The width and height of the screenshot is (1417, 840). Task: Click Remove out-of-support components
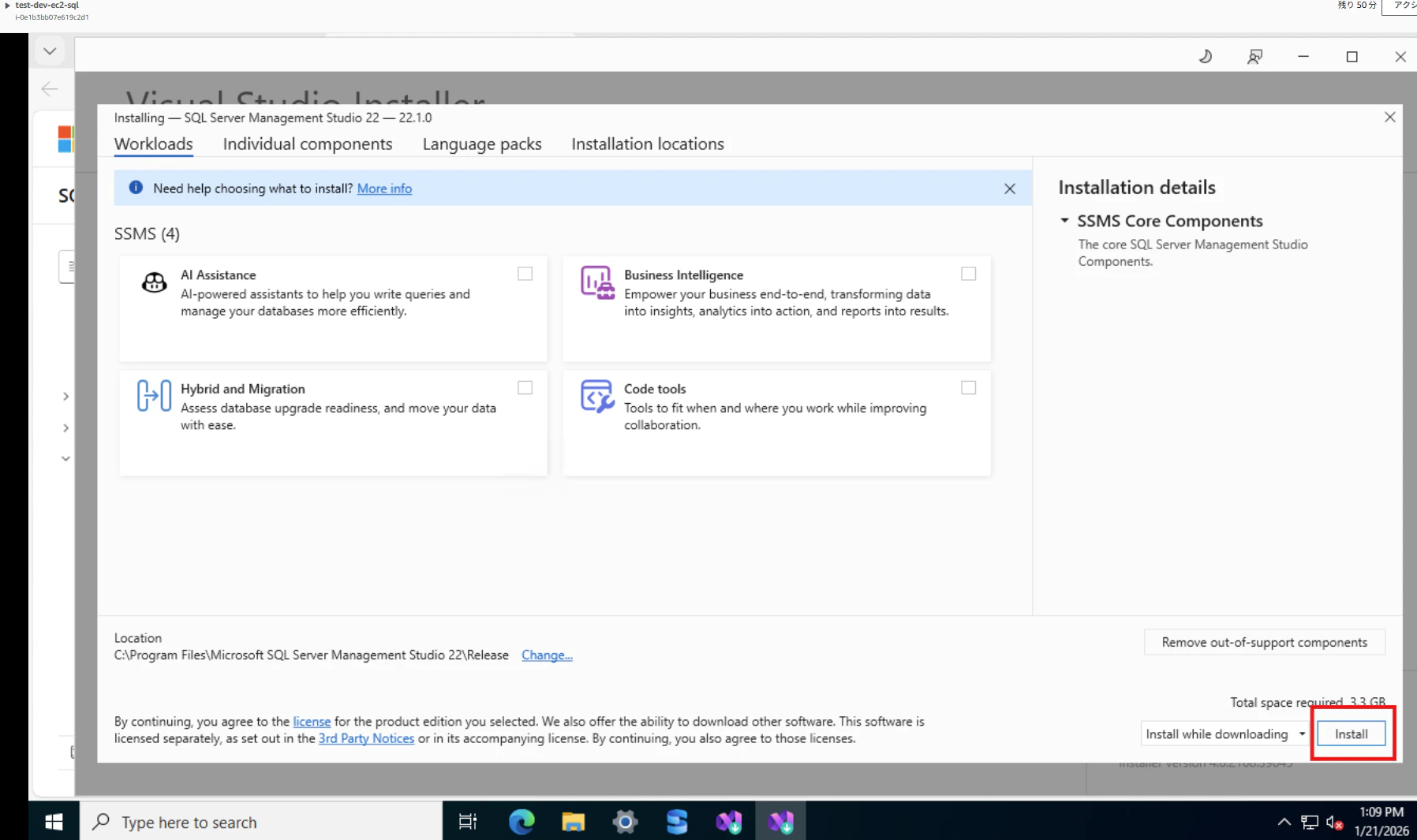click(x=1264, y=642)
